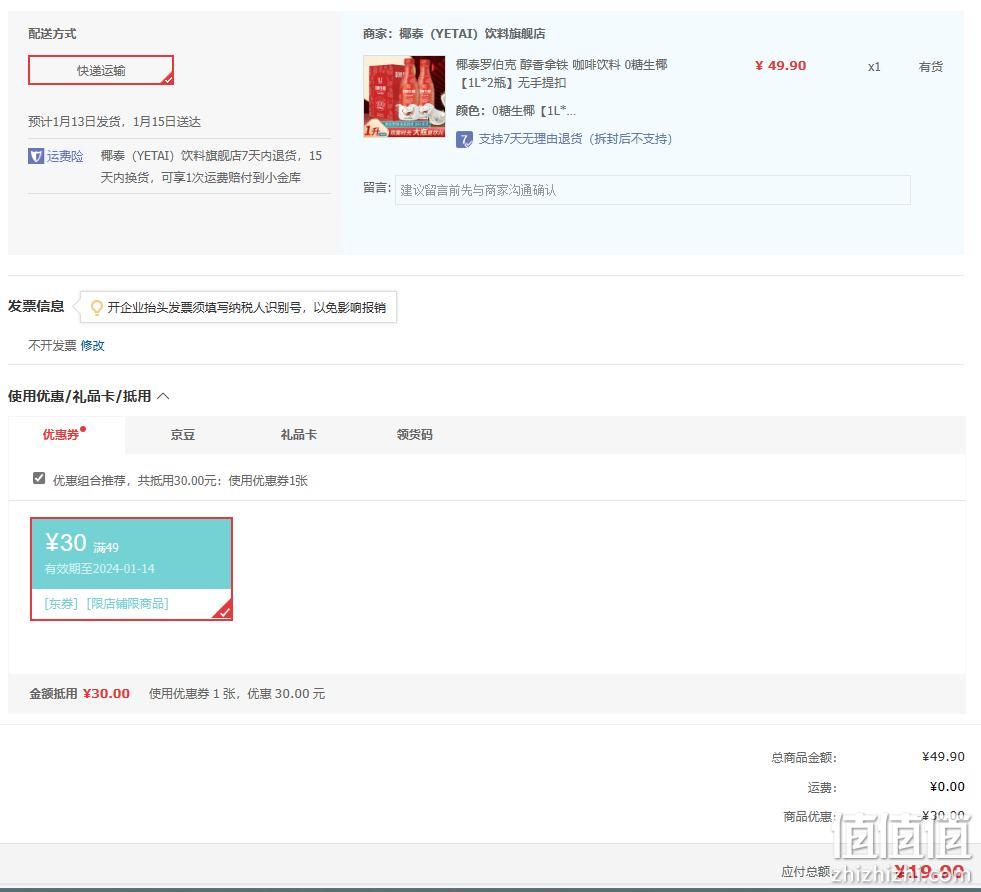Click the 留言 message input field
This screenshot has height=892, width=981.
653,190
